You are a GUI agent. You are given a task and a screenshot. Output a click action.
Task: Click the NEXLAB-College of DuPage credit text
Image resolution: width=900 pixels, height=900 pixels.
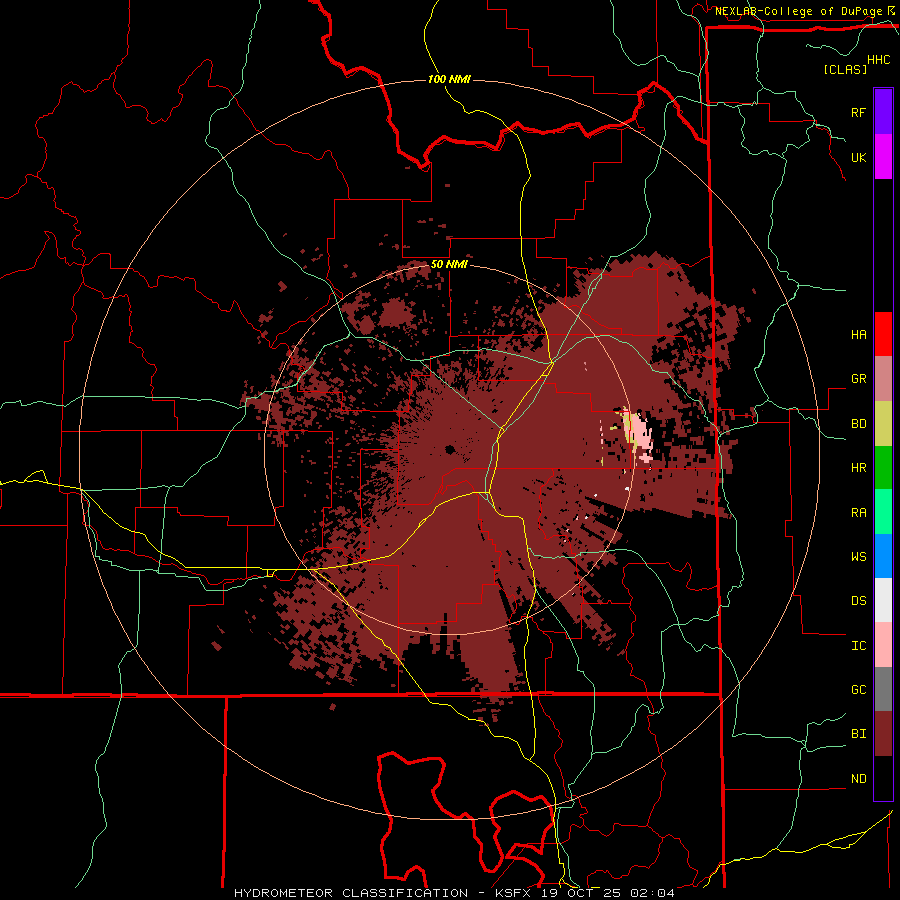(x=798, y=11)
